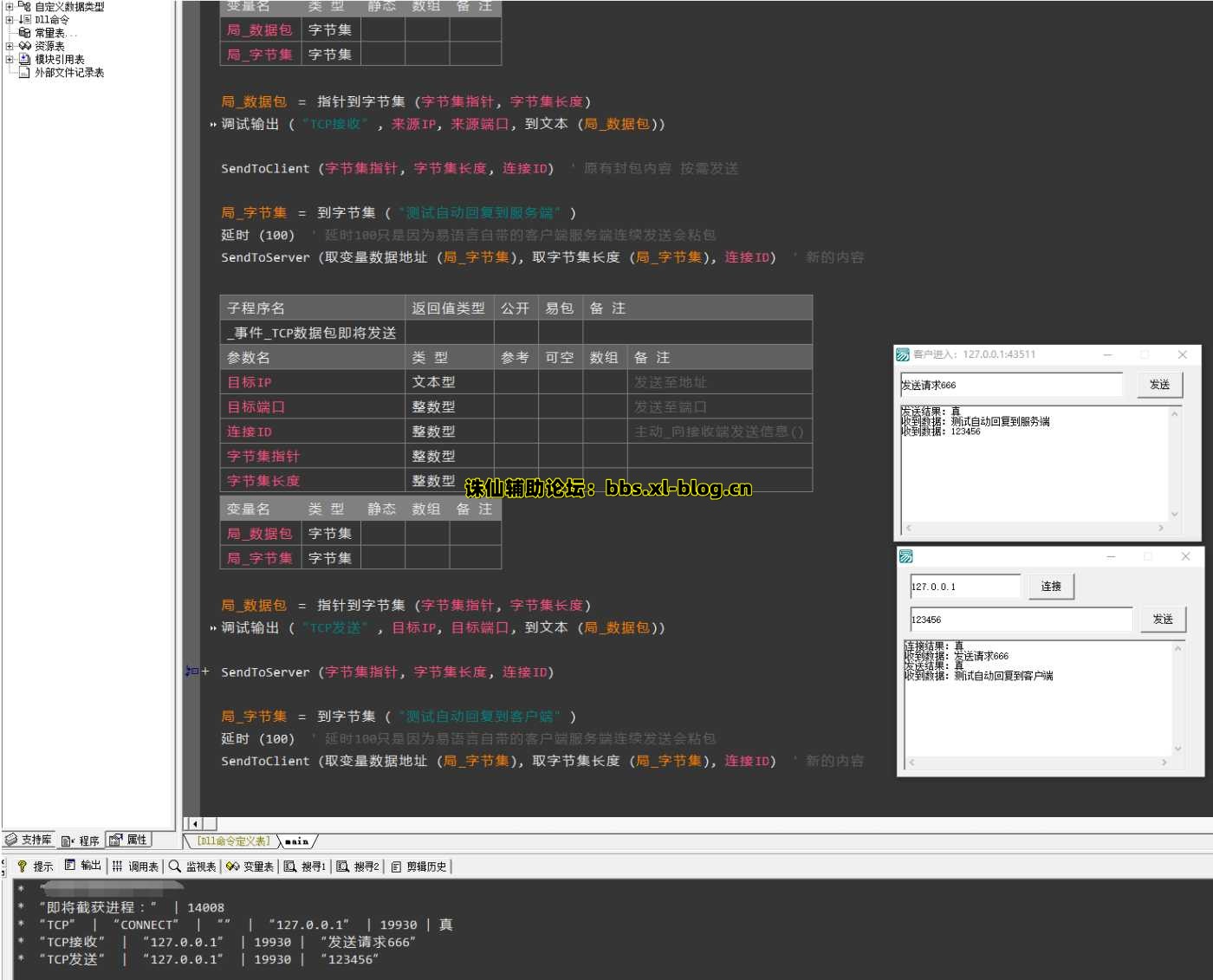
Task: Click the 监视表 magnifier icon
Action: (175, 866)
